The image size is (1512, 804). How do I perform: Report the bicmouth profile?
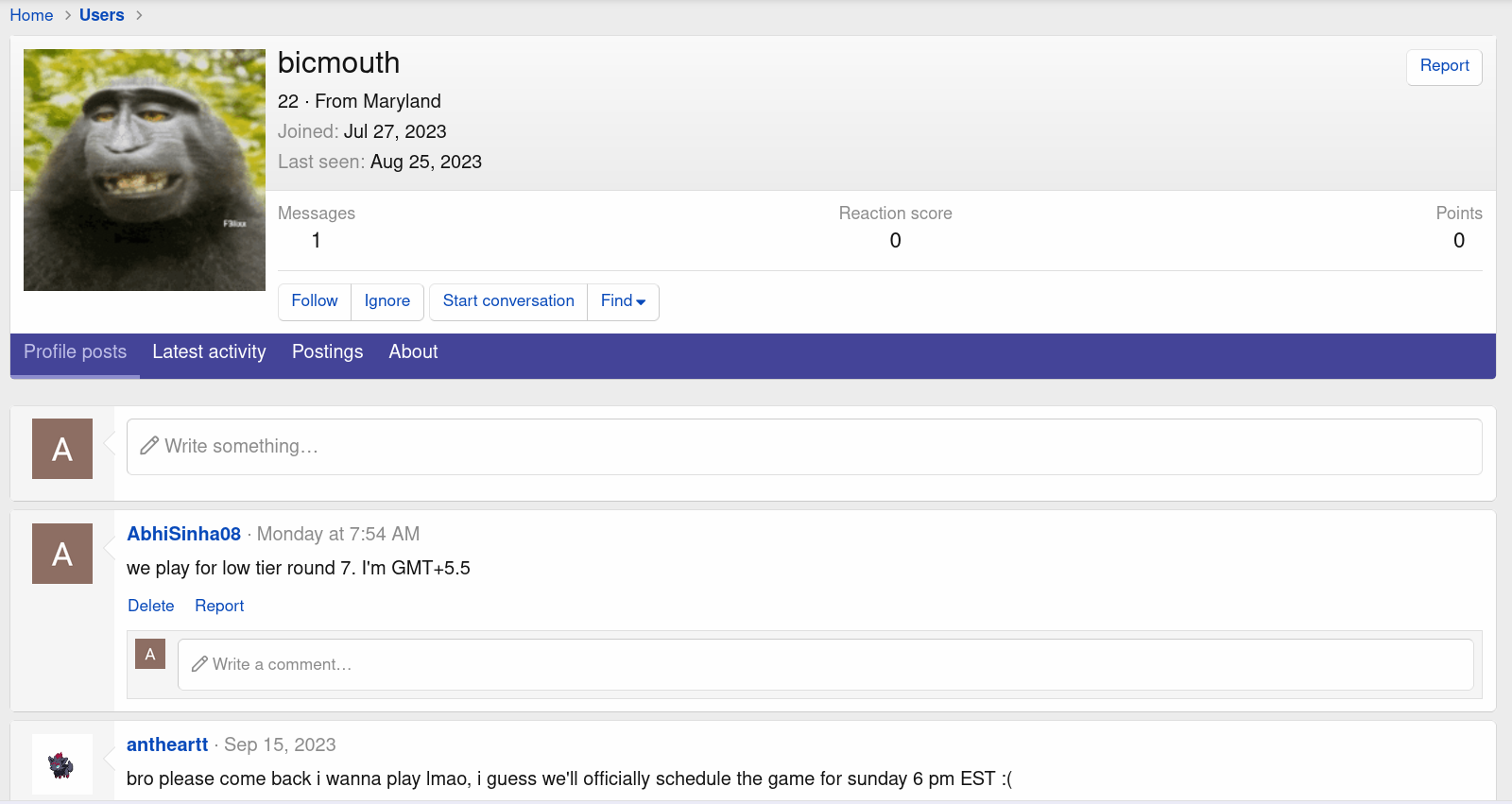[1444, 66]
